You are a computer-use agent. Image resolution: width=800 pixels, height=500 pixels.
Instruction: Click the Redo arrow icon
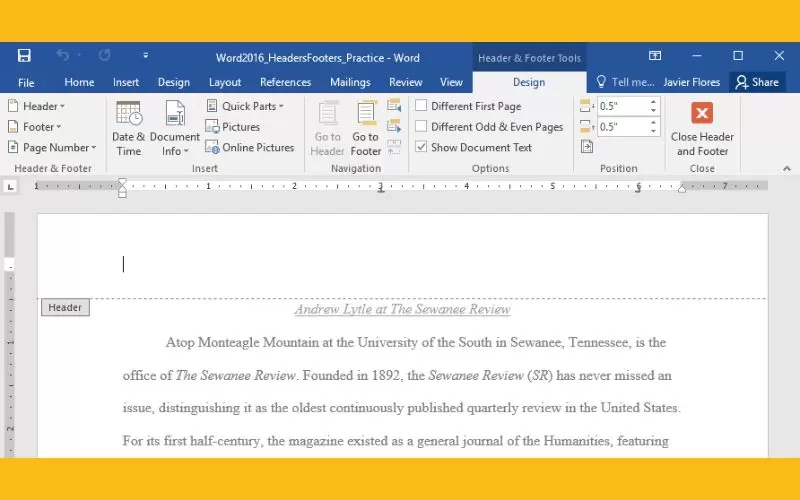point(104,55)
